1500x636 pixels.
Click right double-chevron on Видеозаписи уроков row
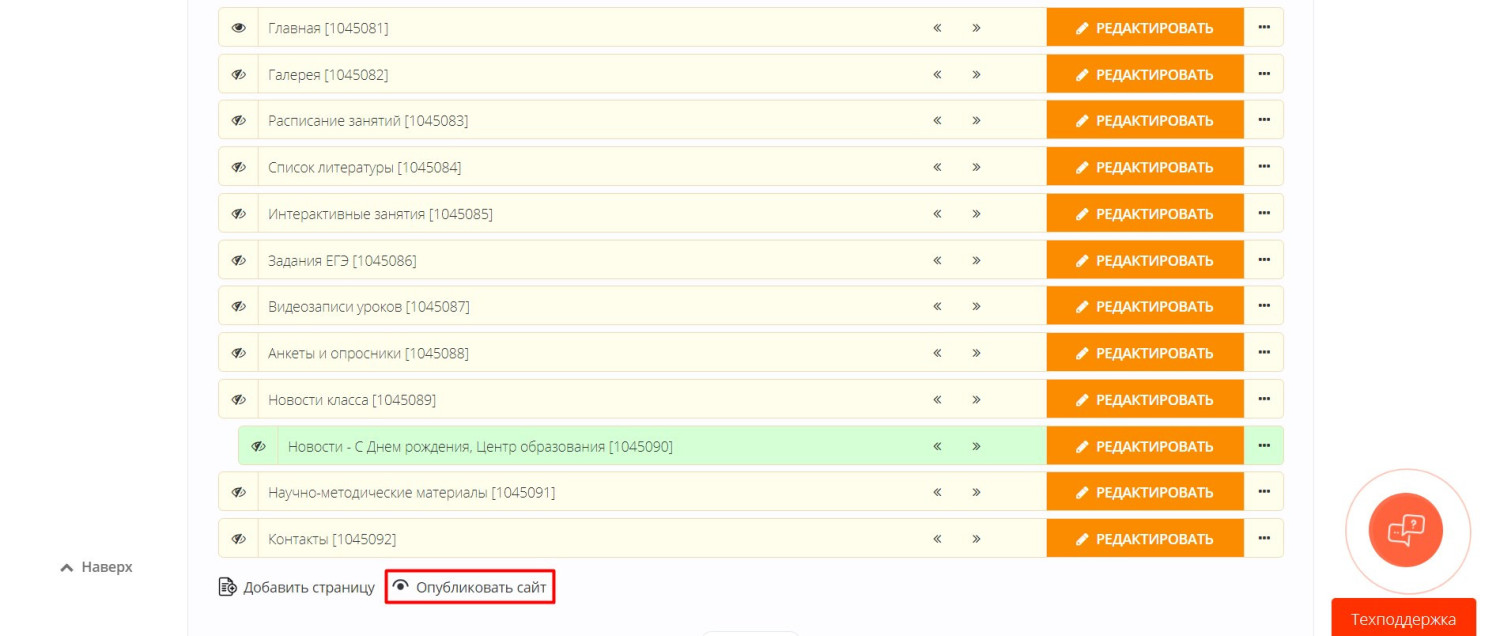976,306
